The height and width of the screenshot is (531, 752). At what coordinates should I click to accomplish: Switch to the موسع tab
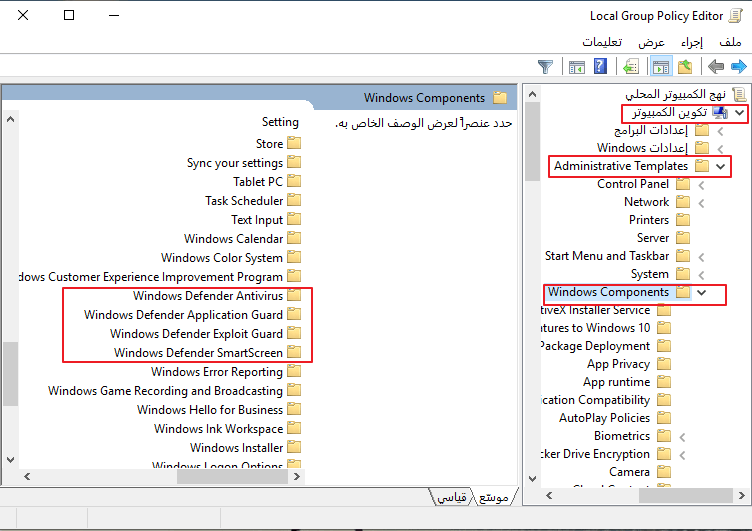click(494, 497)
